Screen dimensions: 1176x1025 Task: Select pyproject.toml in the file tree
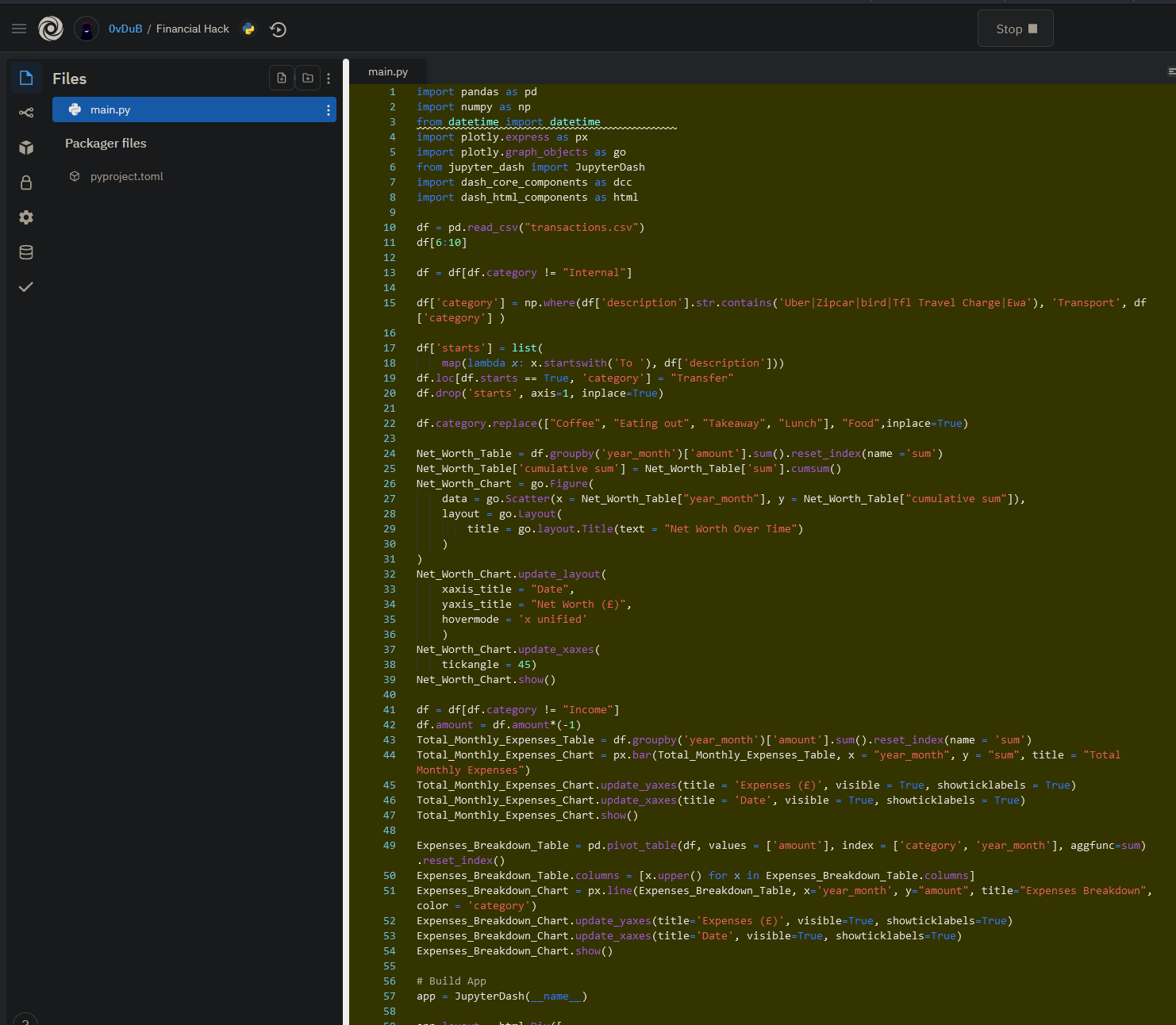tap(126, 177)
